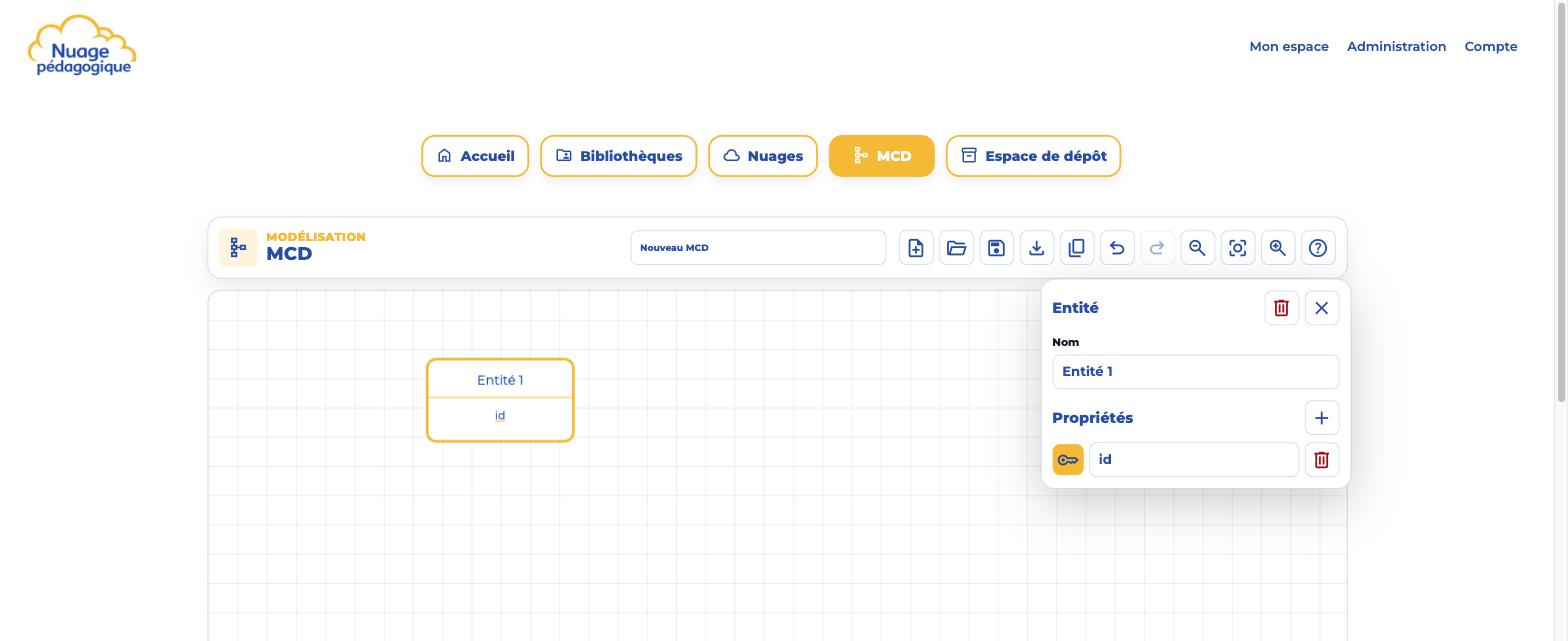The height and width of the screenshot is (641, 1568).
Task: Open an existing MCD from folder
Action: [x=956, y=248]
